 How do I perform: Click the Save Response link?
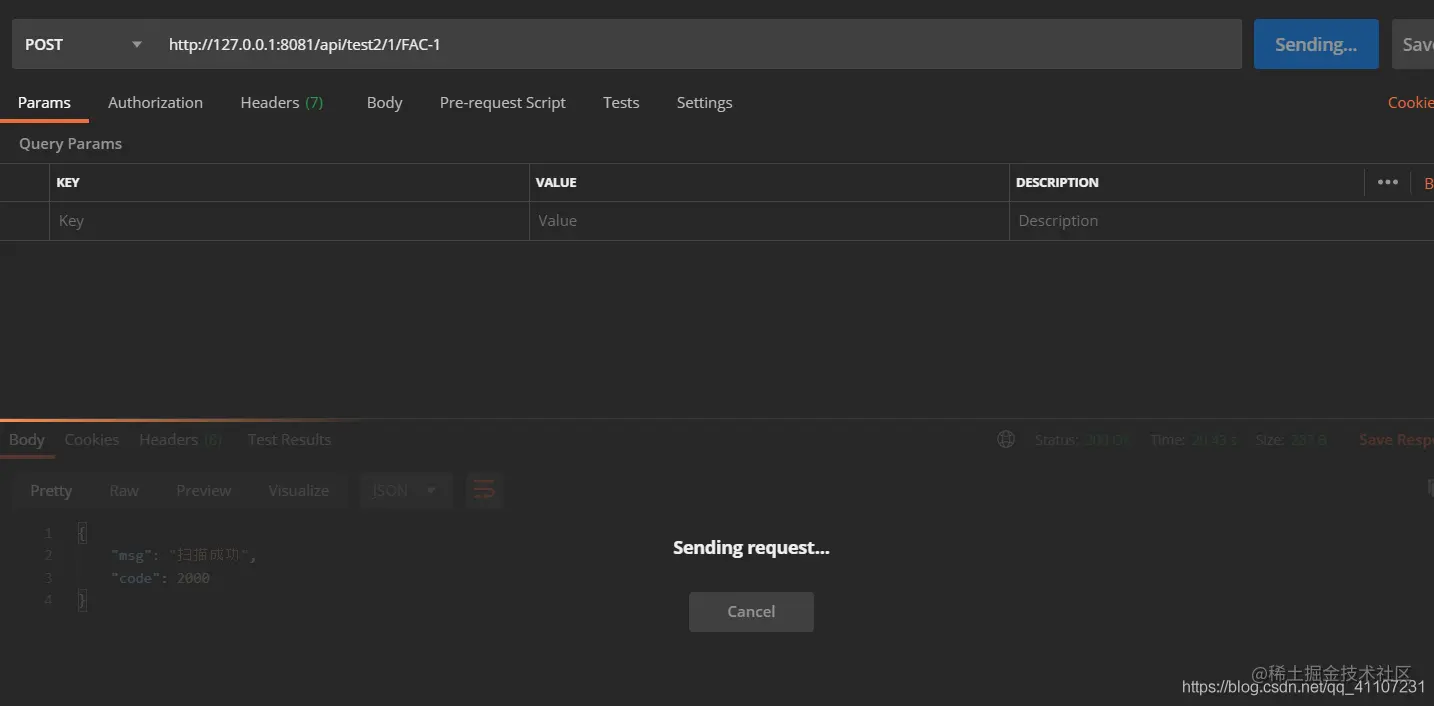[1396, 439]
